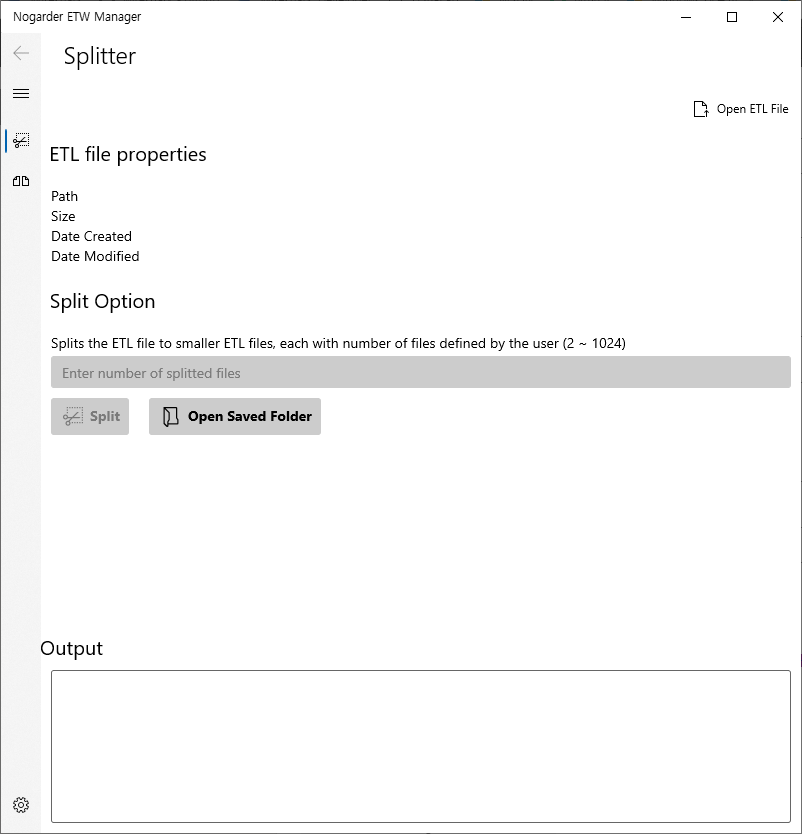Select the Path property label

pyautogui.click(x=64, y=196)
